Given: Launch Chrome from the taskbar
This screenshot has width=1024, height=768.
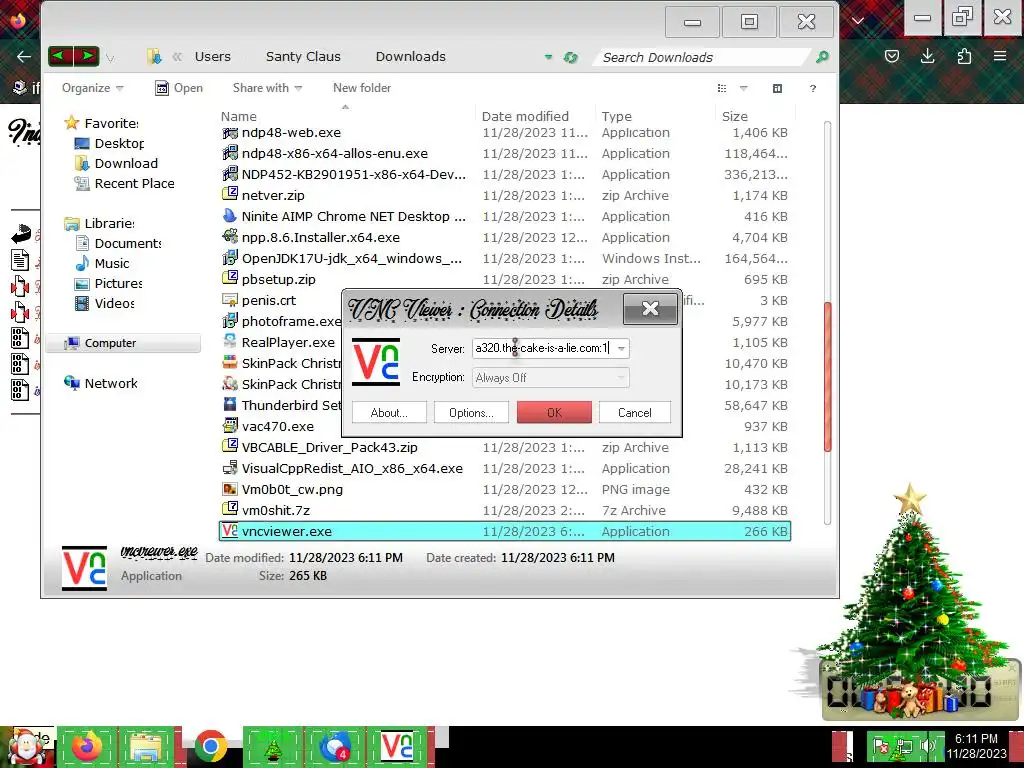Looking at the screenshot, I should point(210,746).
